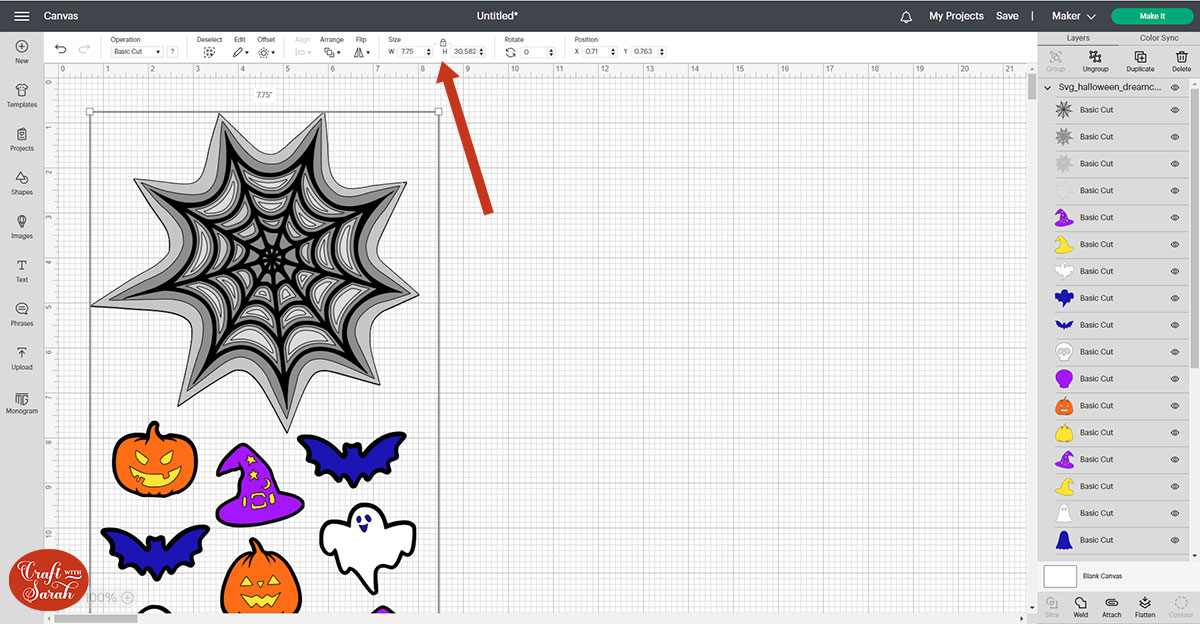Open the Monogram maker
Image resolution: width=1200 pixels, height=624 pixels.
(22, 402)
